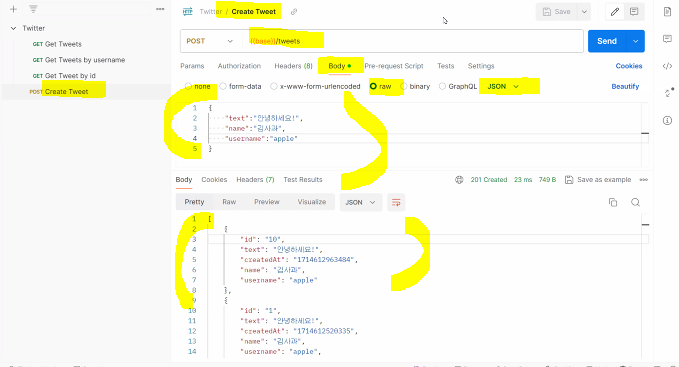Viewport: 679px width, 367px height.
Task: Click the network globe icon in response
Action: (x=459, y=180)
